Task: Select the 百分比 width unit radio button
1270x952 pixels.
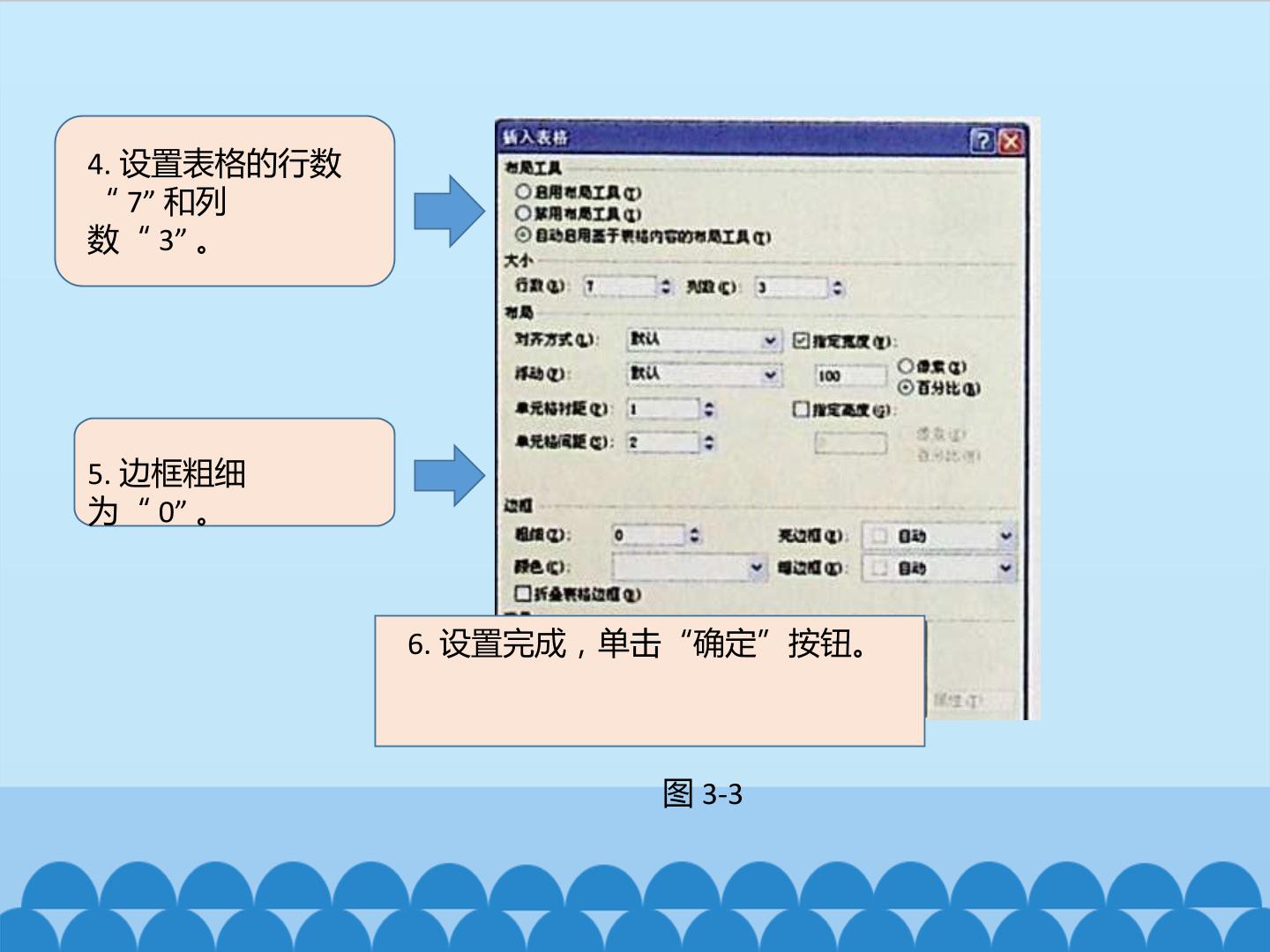Action: [905, 388]
